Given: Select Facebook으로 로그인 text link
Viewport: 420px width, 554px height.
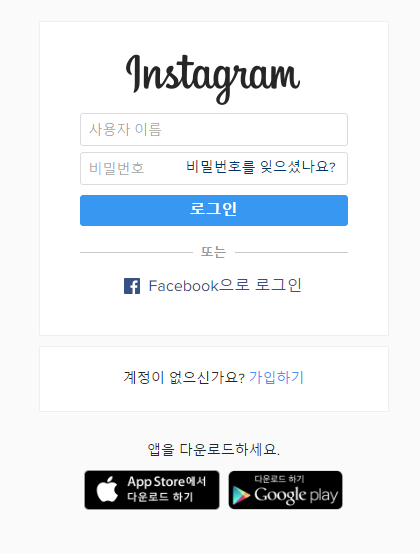Looking at the screenshot, I should (x=225, y=285).
